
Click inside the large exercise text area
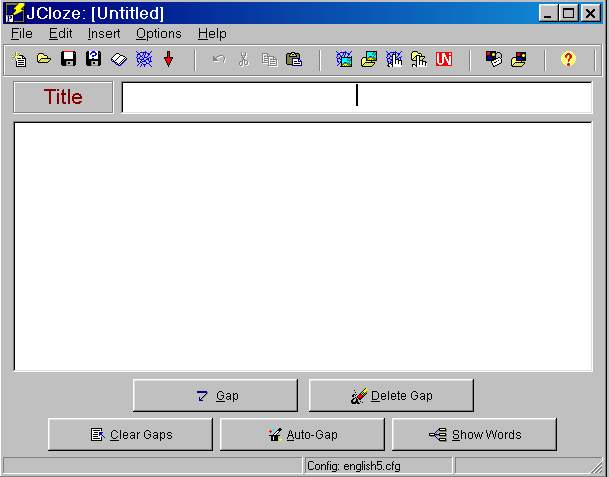(x=303, y=247)
